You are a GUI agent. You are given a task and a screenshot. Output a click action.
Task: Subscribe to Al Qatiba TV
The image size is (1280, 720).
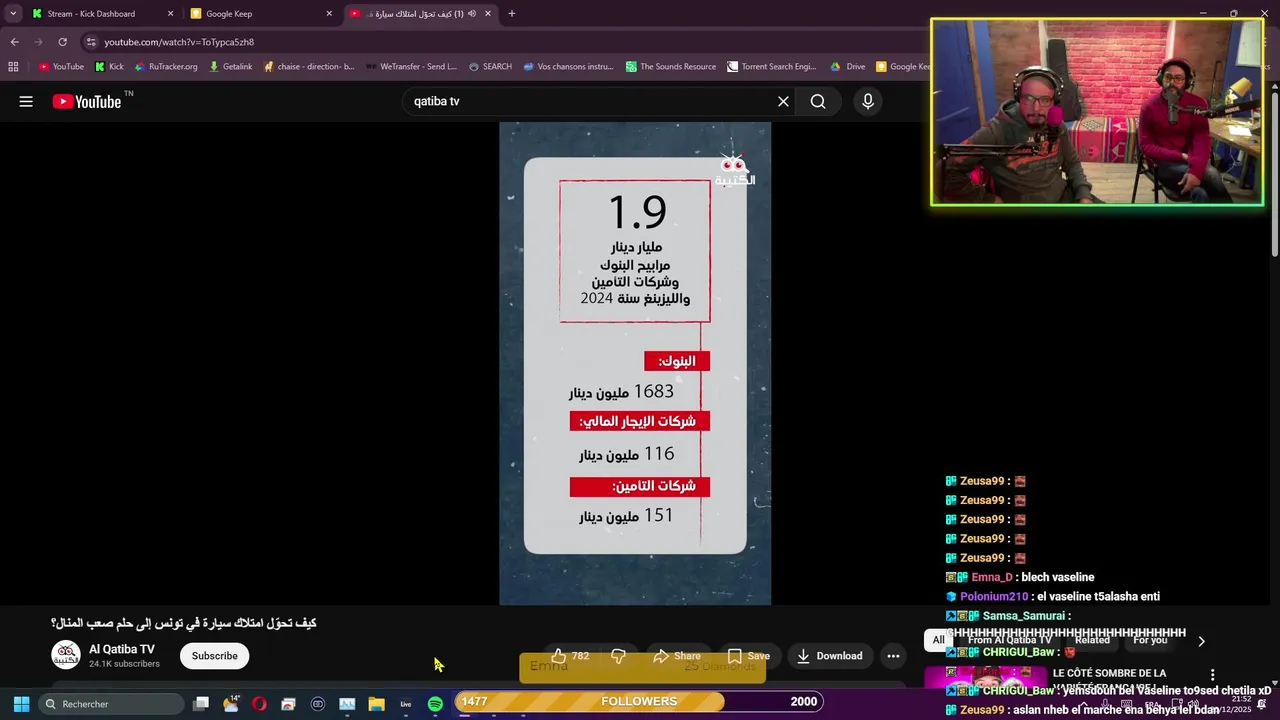[x=215, y=656]
